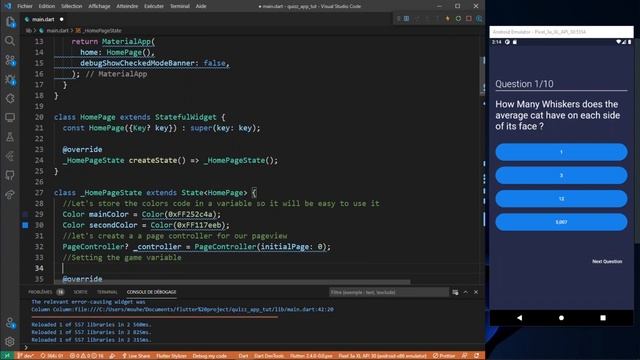Image resolution: width=640 pixels, height=360 pixels.
Task: Select the Console de débogage tab
Action: click(151, 292)
